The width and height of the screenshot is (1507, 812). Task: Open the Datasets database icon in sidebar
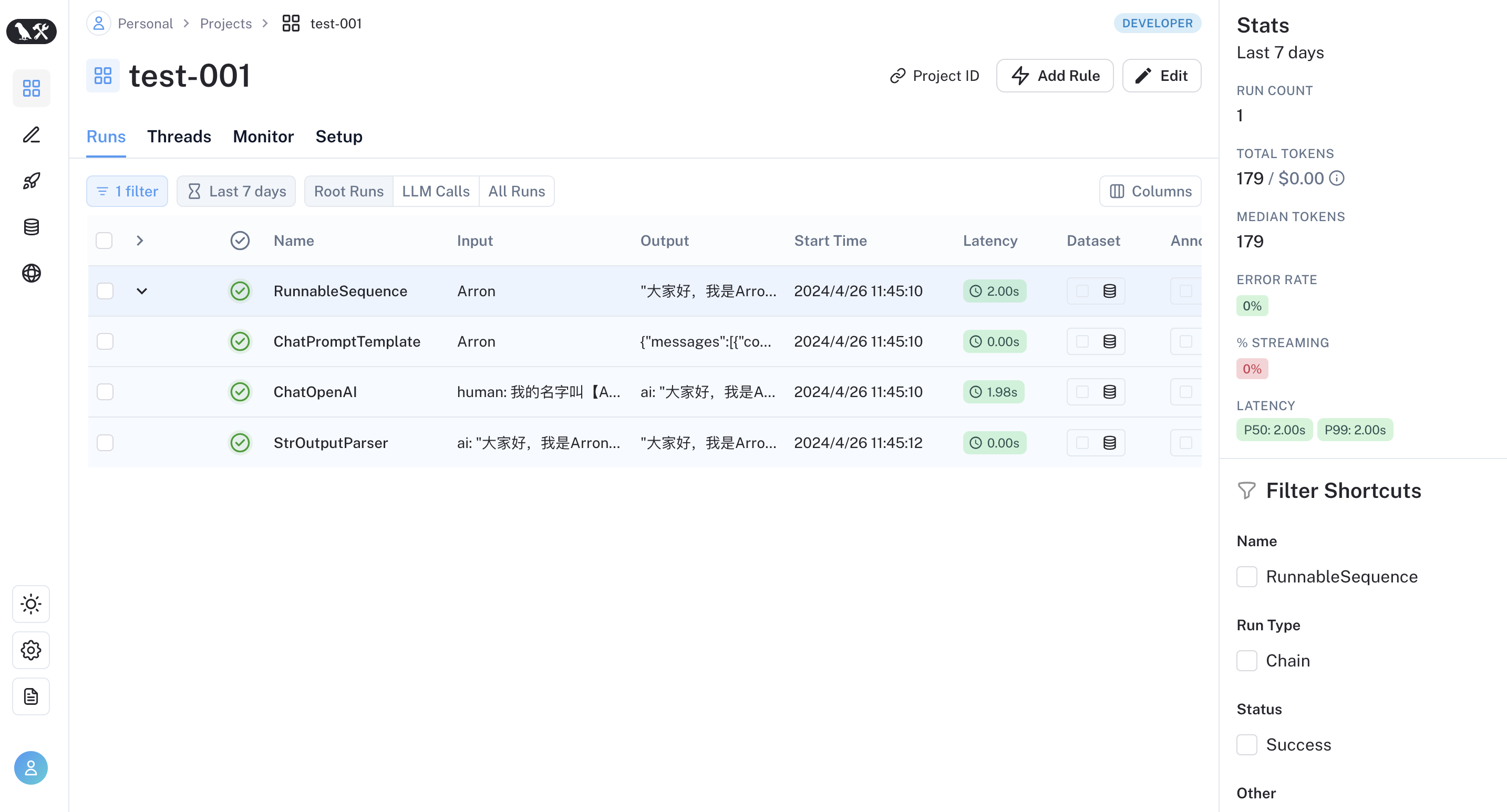(31, 227)
